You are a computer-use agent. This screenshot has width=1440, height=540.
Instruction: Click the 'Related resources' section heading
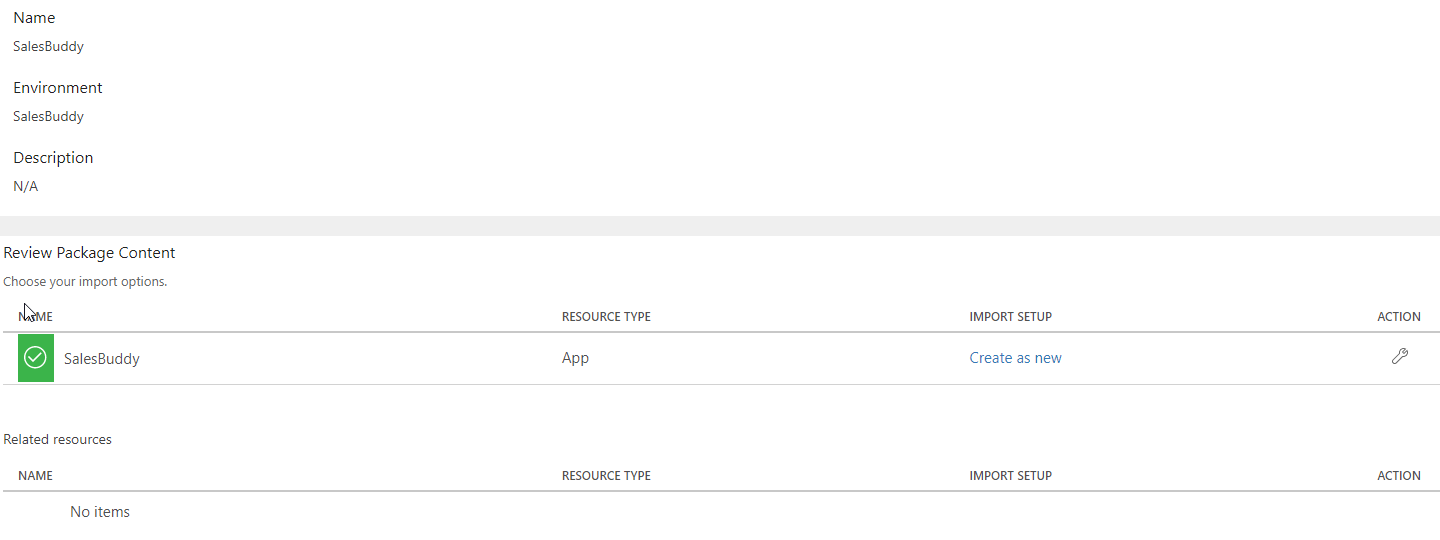(x=58, y=439)
